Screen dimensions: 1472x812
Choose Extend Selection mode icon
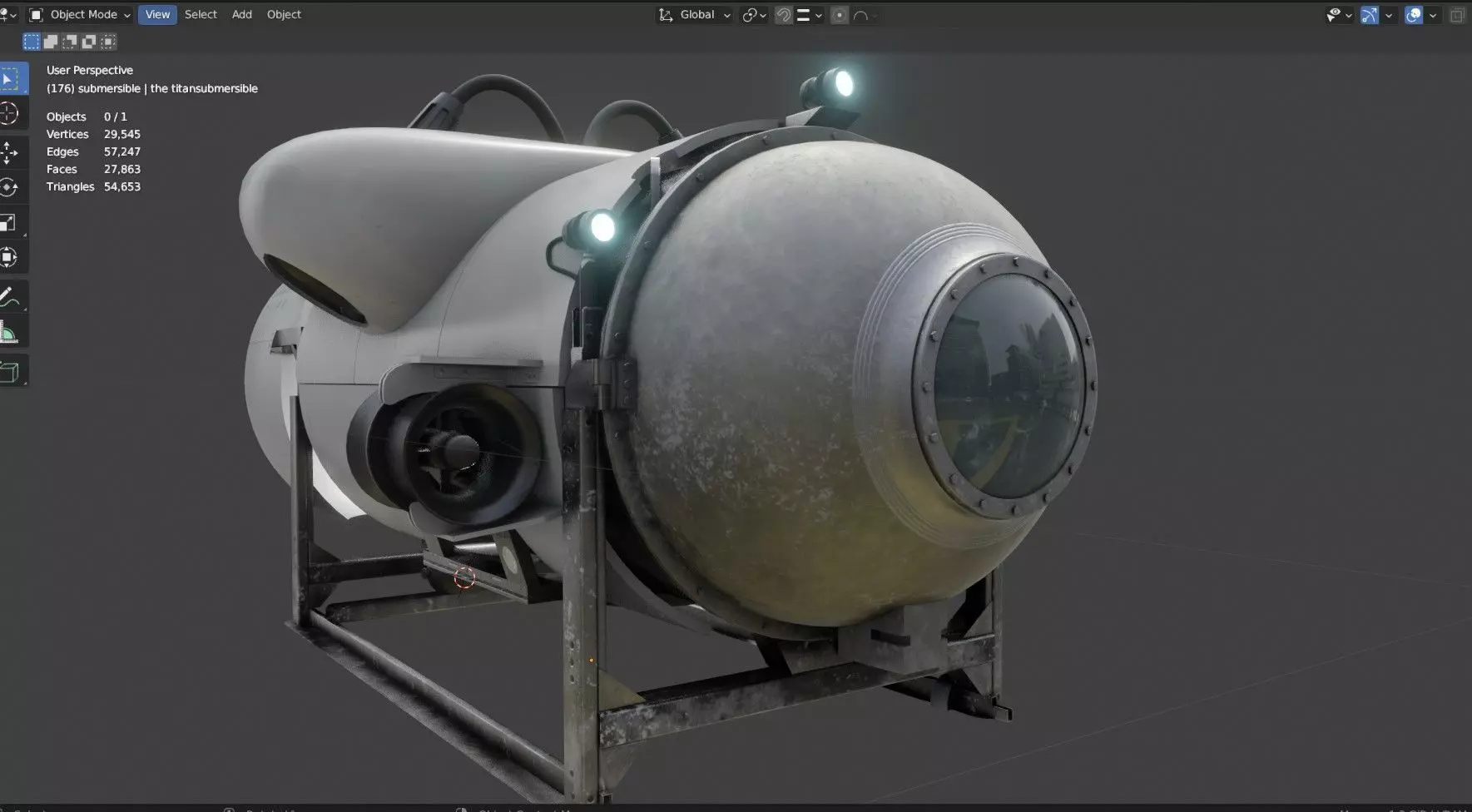click(51, 42)
